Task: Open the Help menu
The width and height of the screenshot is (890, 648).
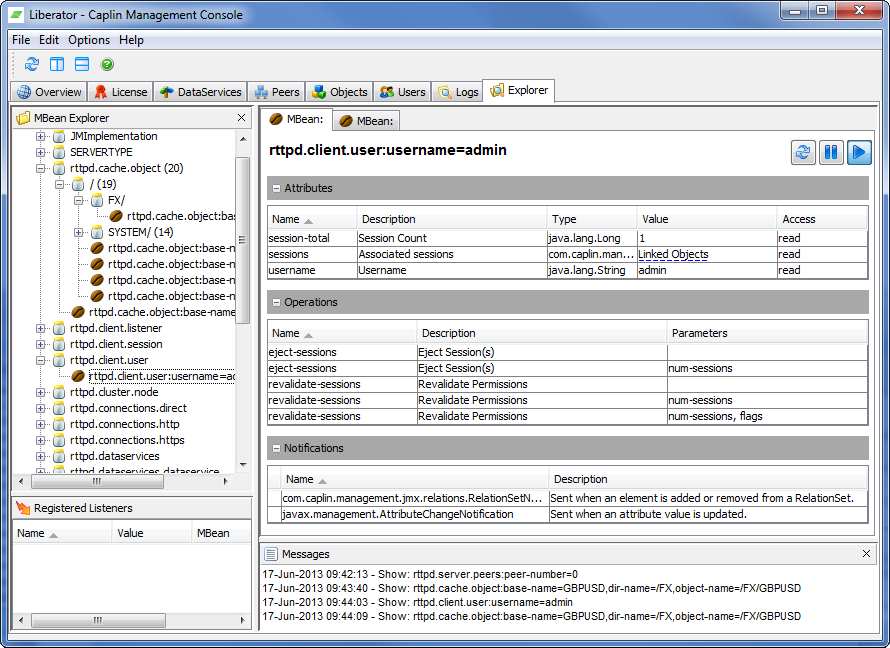Action: (131, 40)
